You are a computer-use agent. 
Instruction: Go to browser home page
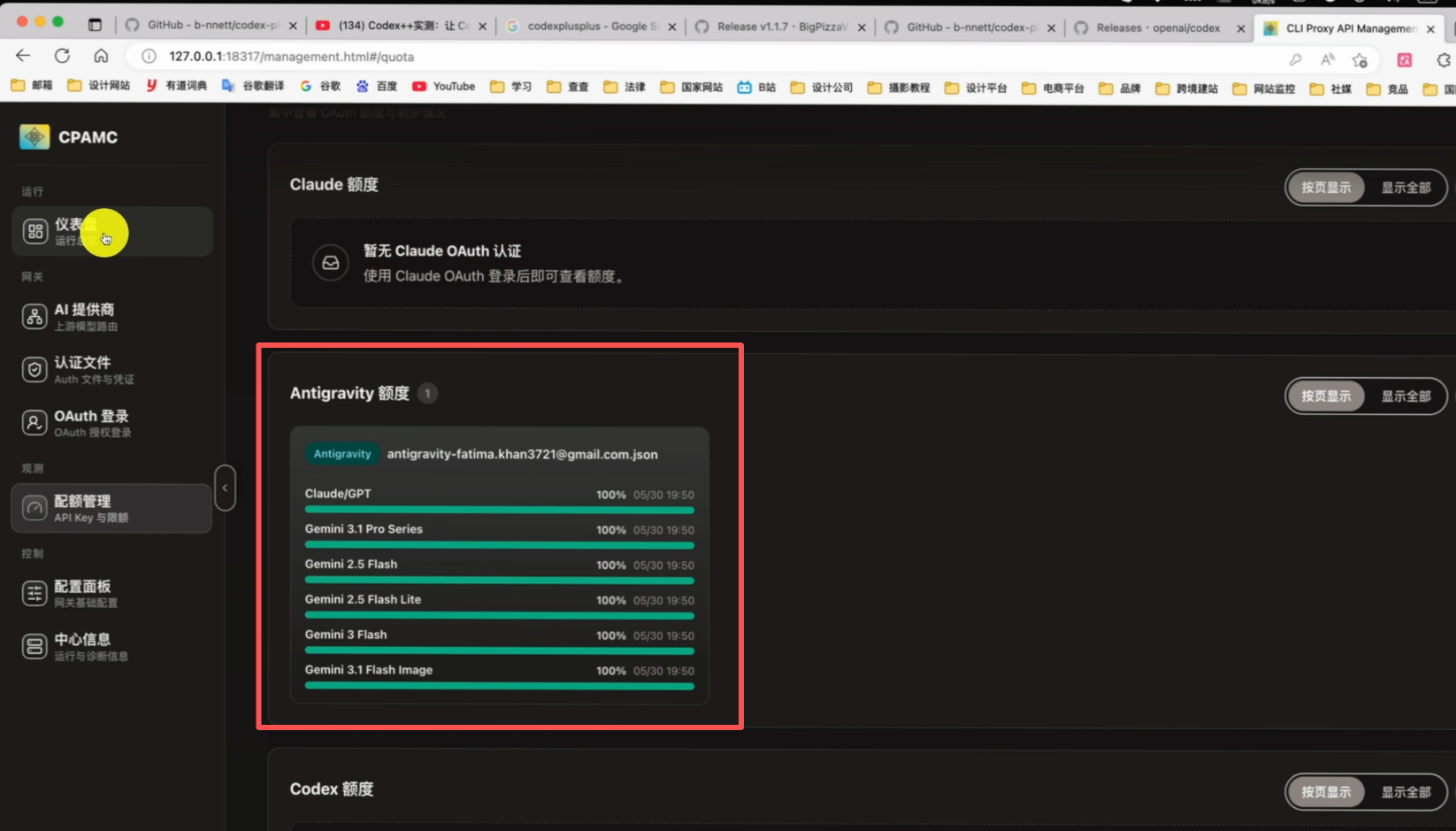pos(101,56)
